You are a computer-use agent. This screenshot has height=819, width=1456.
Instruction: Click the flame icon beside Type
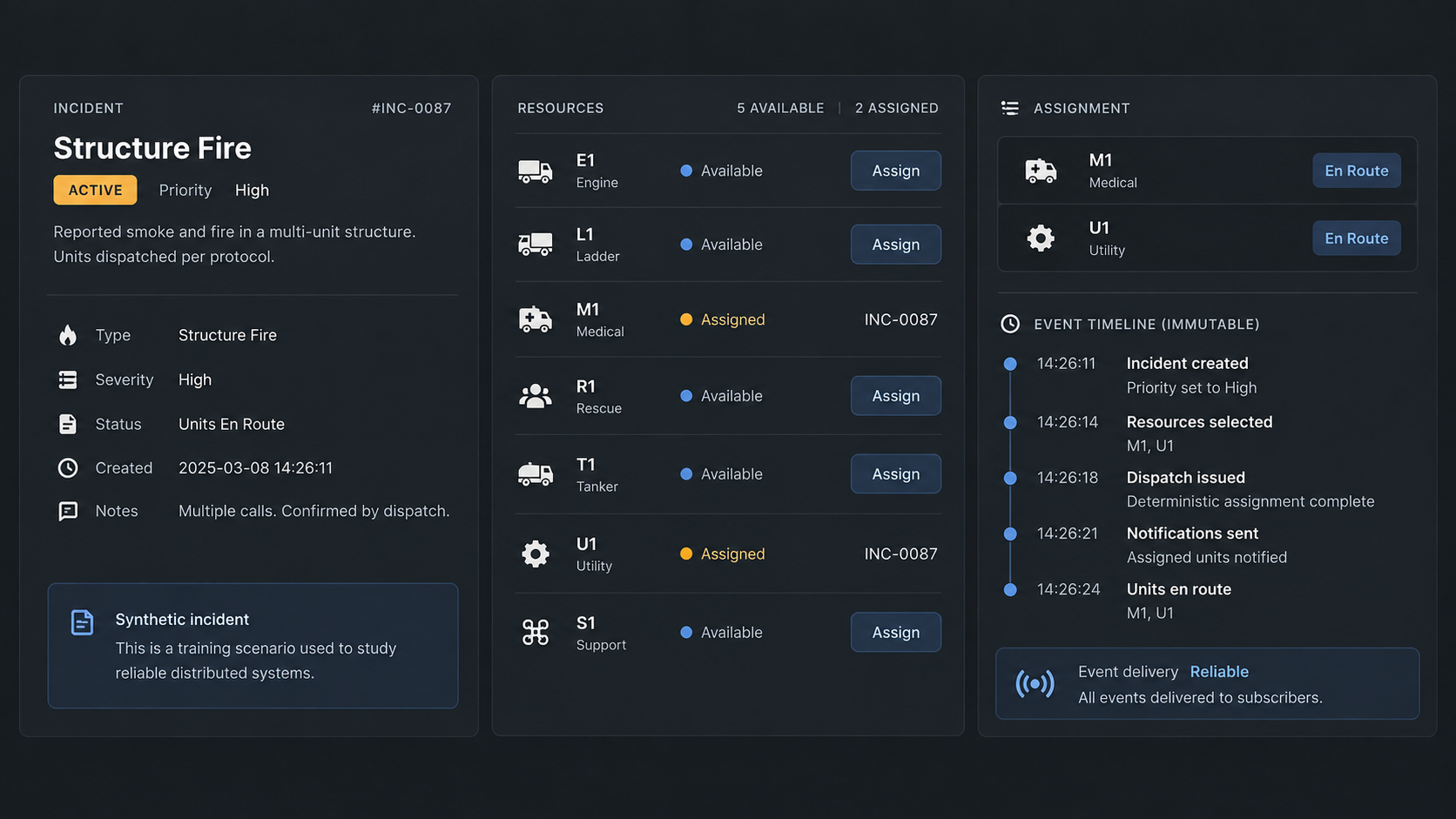(68, 335)
